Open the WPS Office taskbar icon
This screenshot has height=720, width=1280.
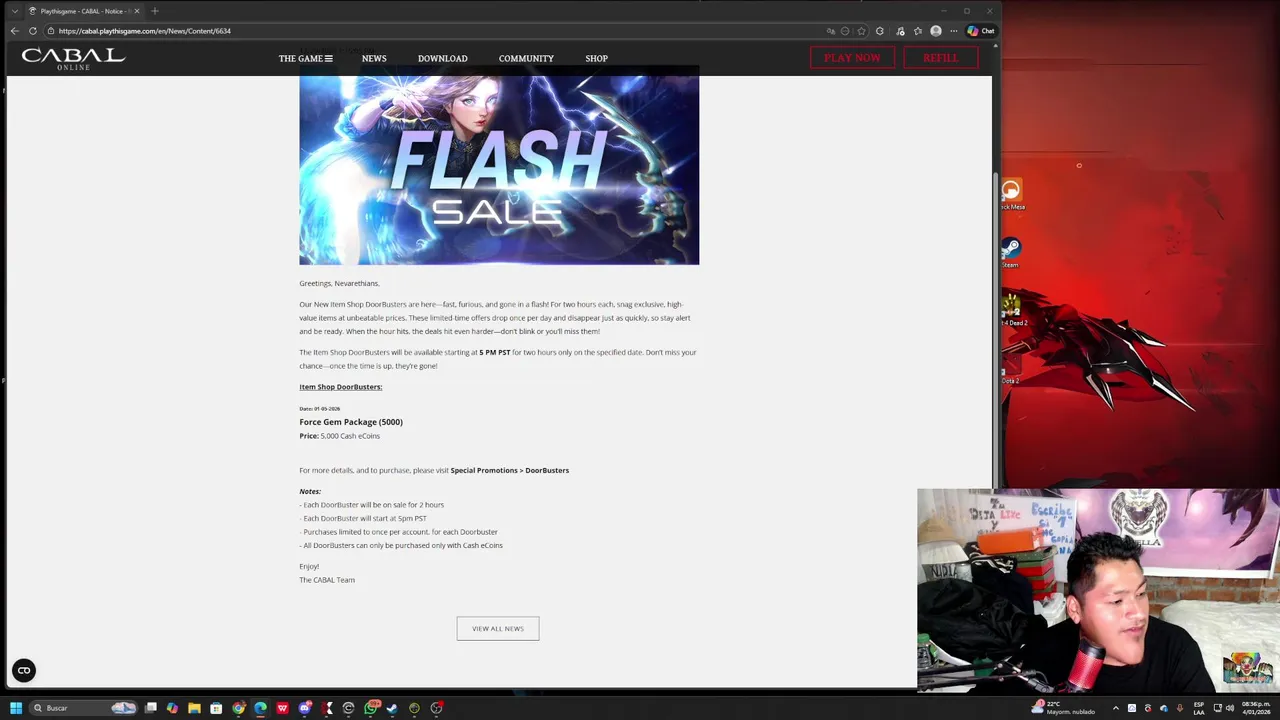pyautogui.click(x=282, y=708)
